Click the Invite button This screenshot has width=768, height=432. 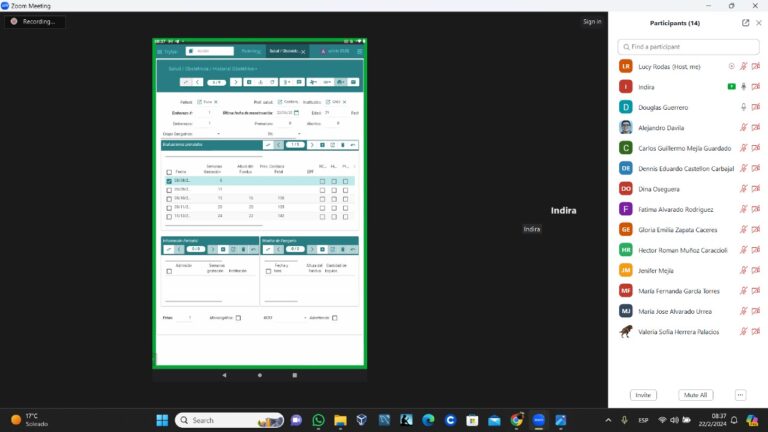click(x=643, y=395)
